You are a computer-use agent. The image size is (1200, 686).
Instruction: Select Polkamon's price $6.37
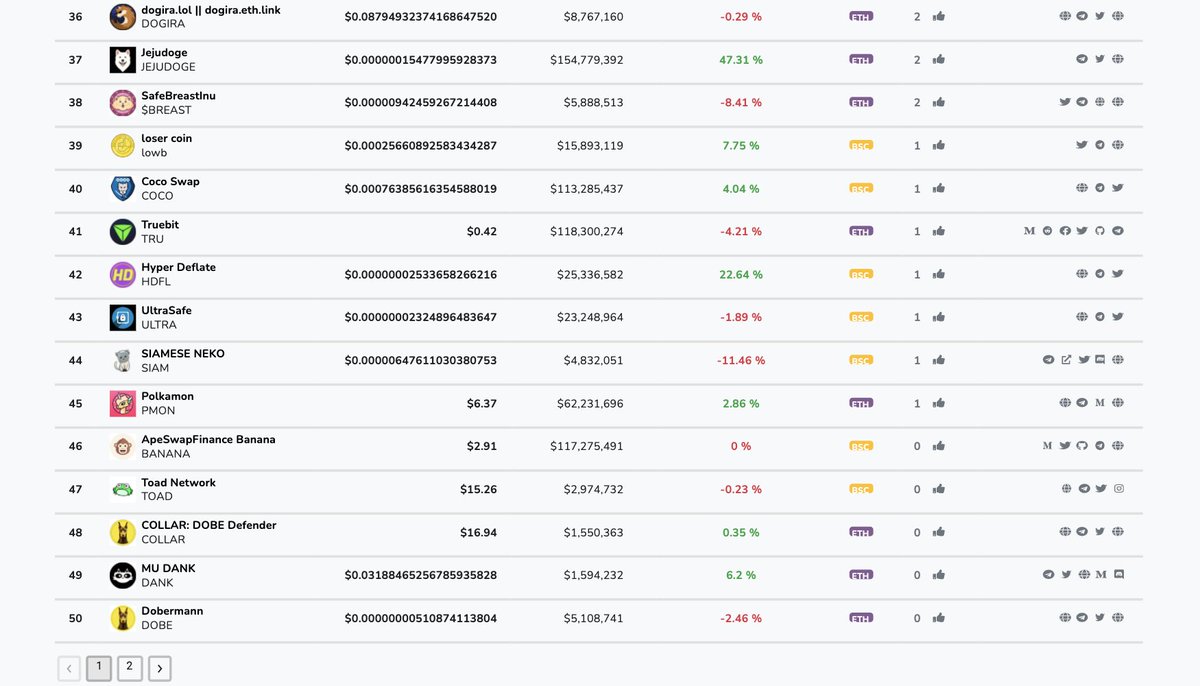pyautogui.click(x=482, y=403)
